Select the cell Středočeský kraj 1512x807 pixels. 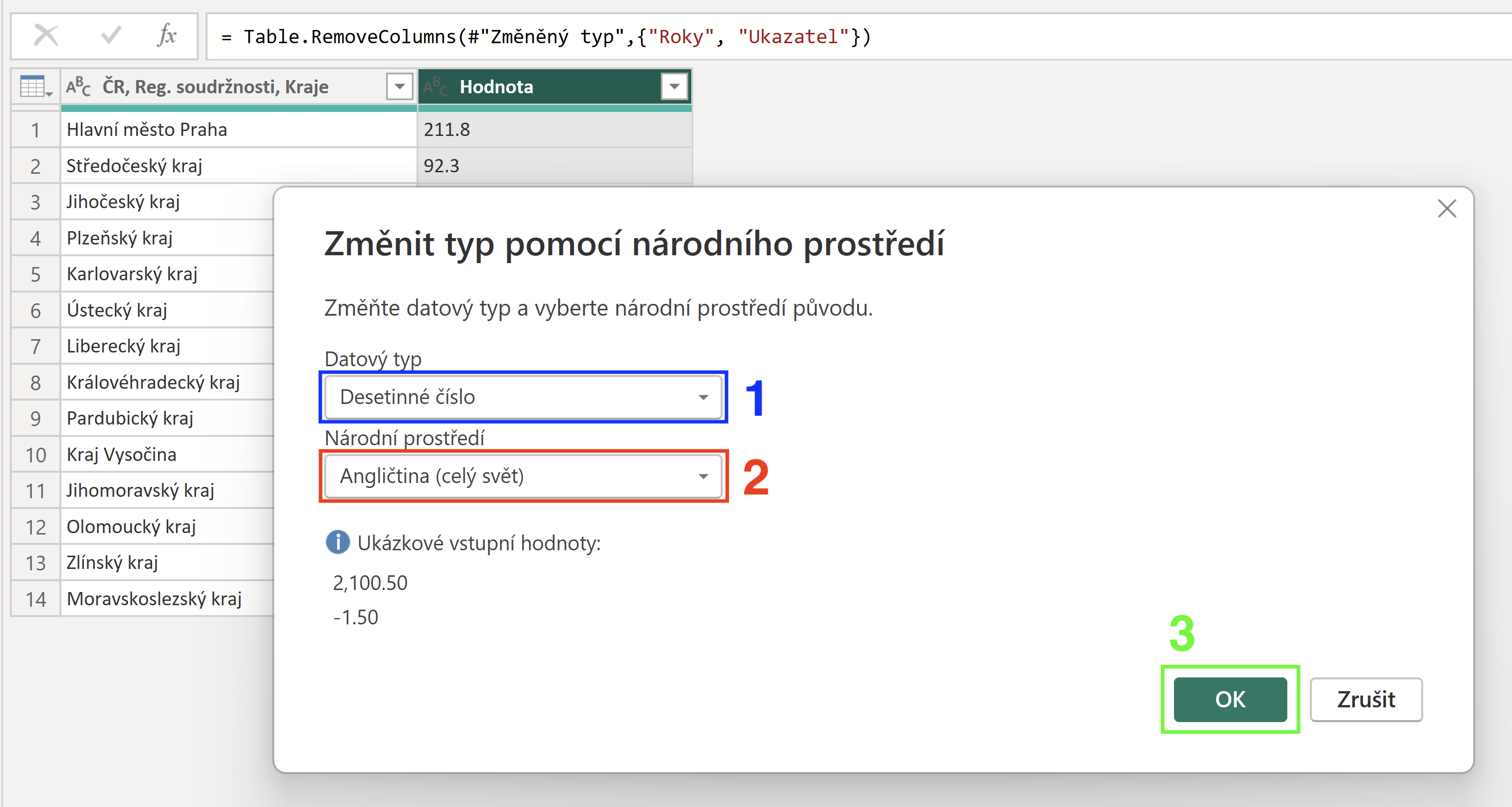tap(238, 165)
